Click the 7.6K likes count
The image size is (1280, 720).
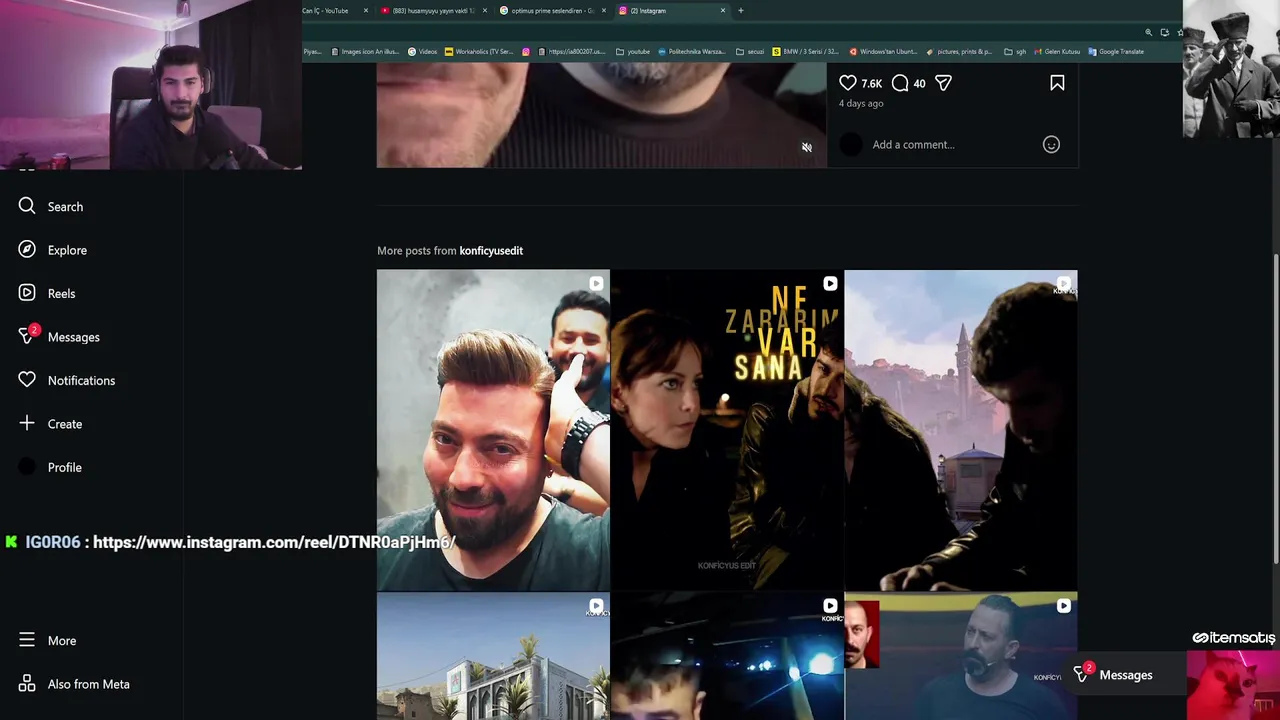tap(872, 83)
